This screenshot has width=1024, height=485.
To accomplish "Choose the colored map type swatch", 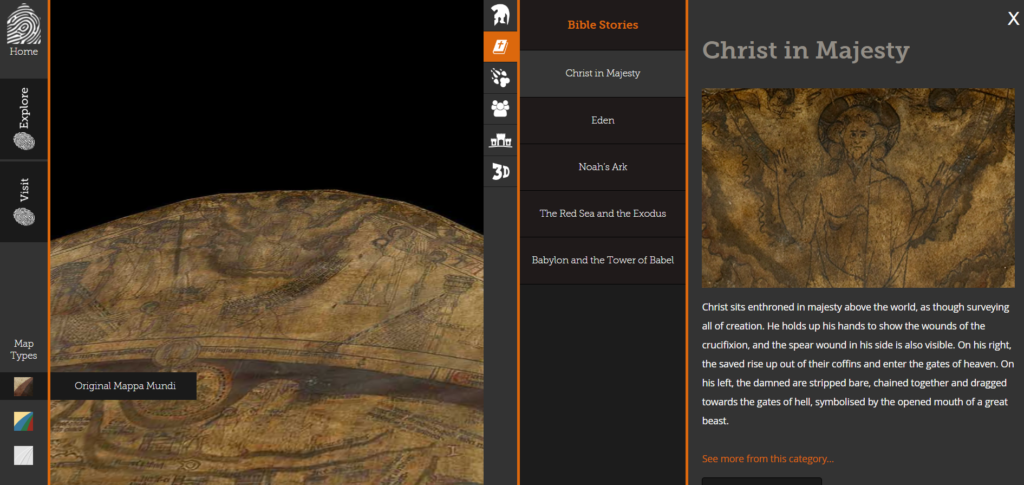I will point(24,421).
